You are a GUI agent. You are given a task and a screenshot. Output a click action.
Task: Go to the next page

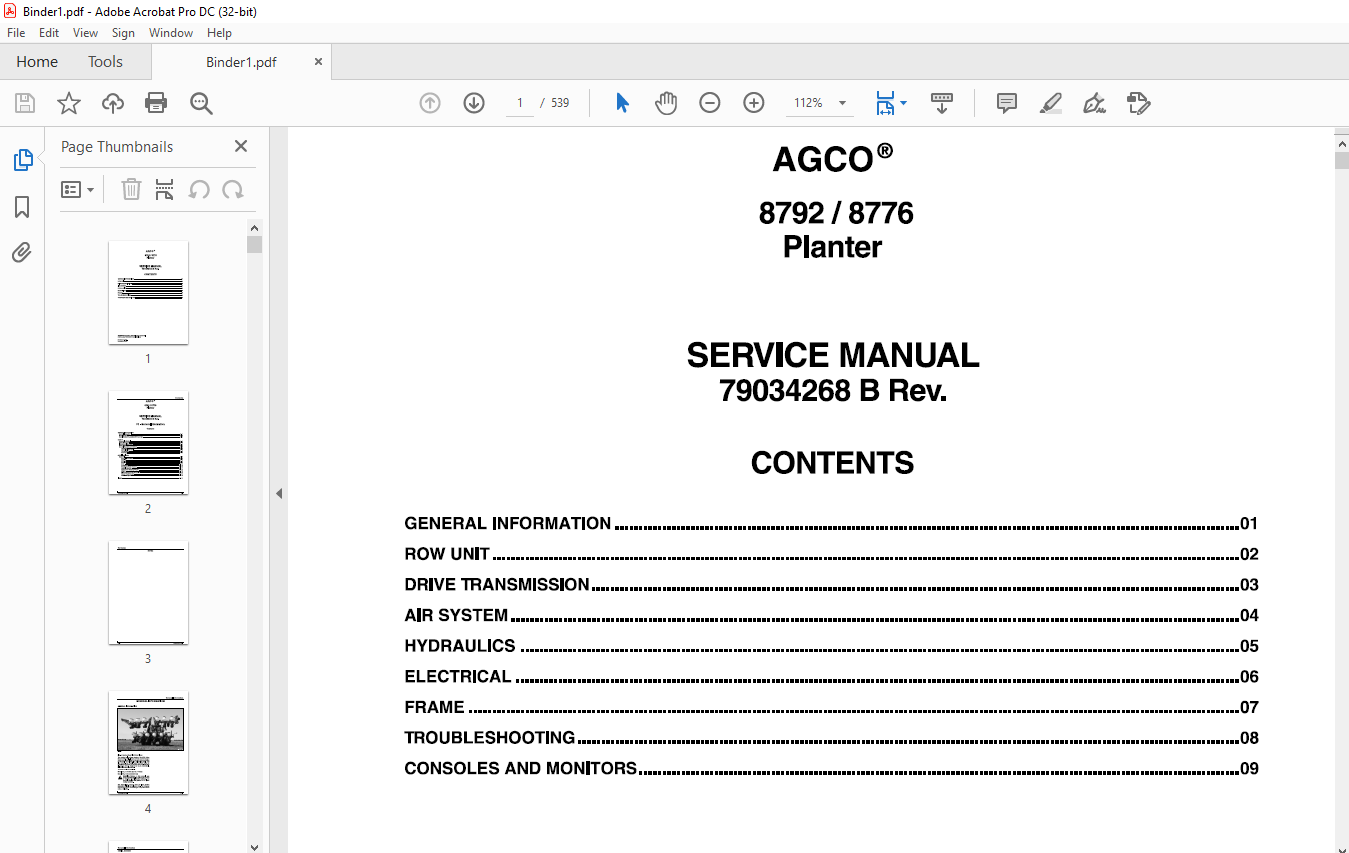pyautogui.click(x=474, y=103)
